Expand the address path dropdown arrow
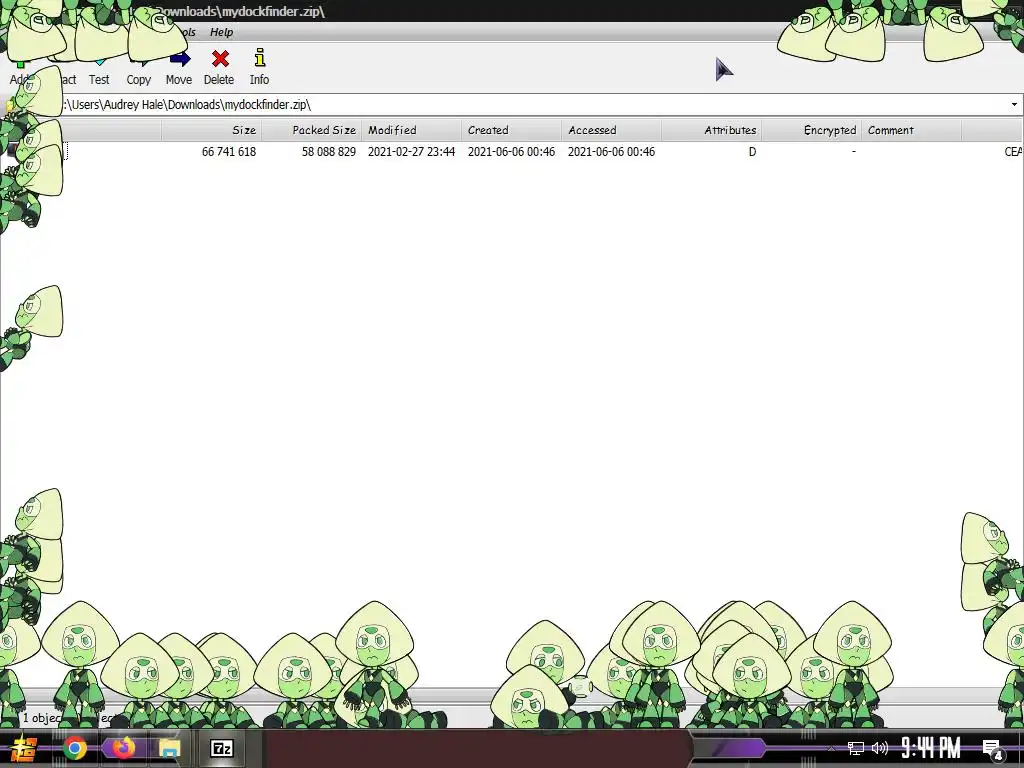 1014,104
